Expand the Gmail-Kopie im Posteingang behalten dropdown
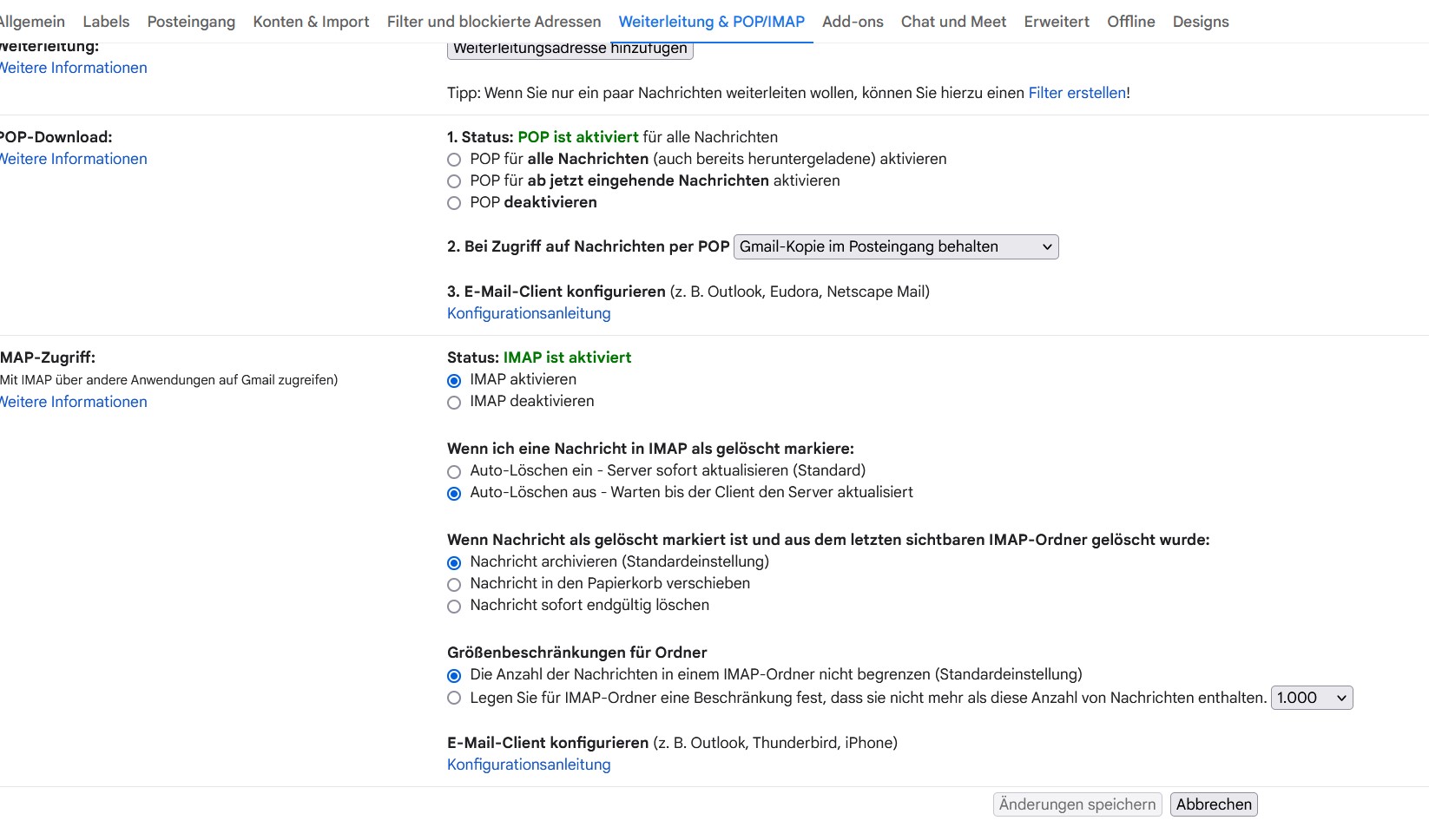The image size is (1429, 840). point(896,246)
